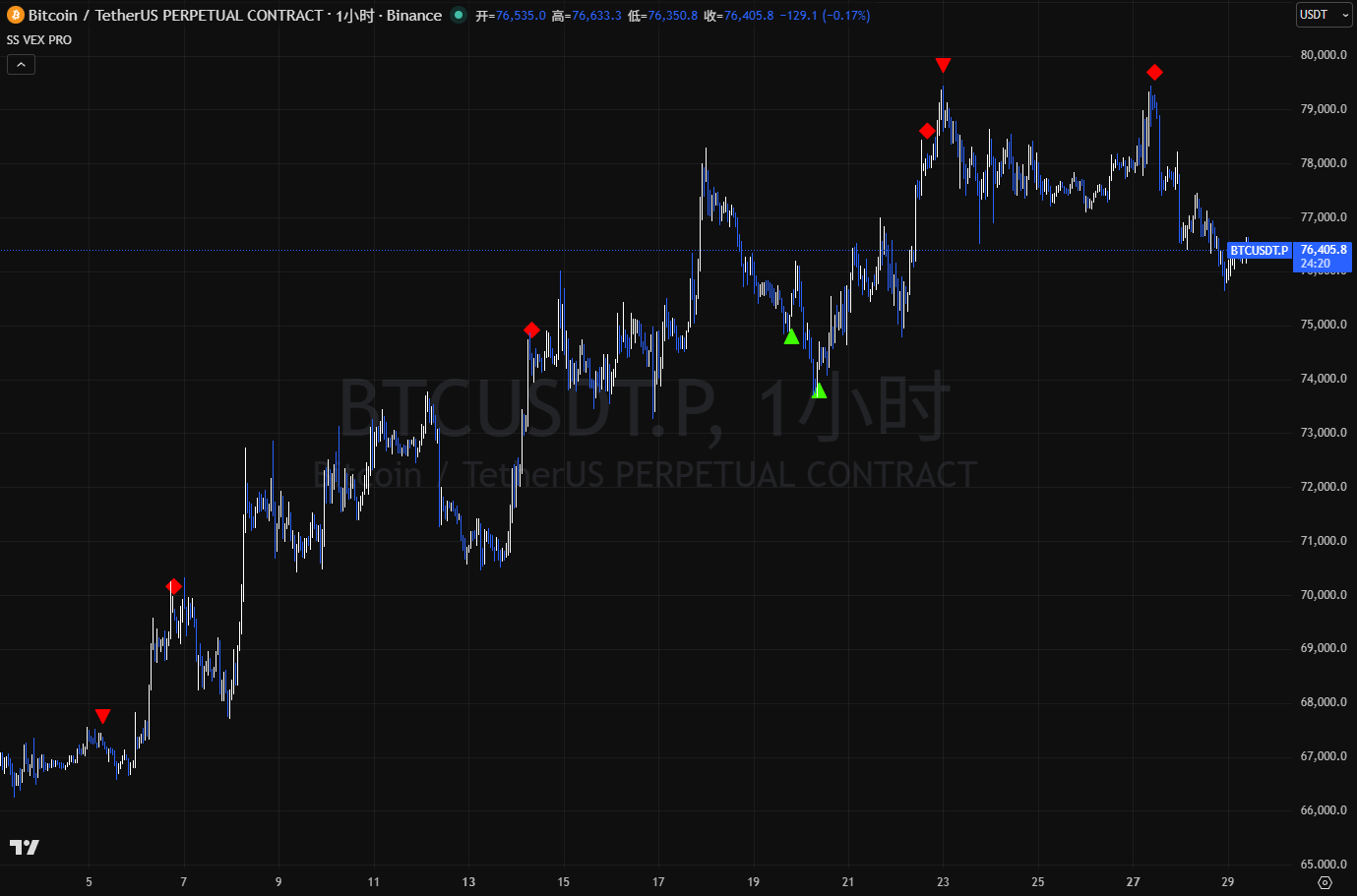1357x896 pixels.
Task: Open the USDT currency dropdown
Action: coord(1324,15)
